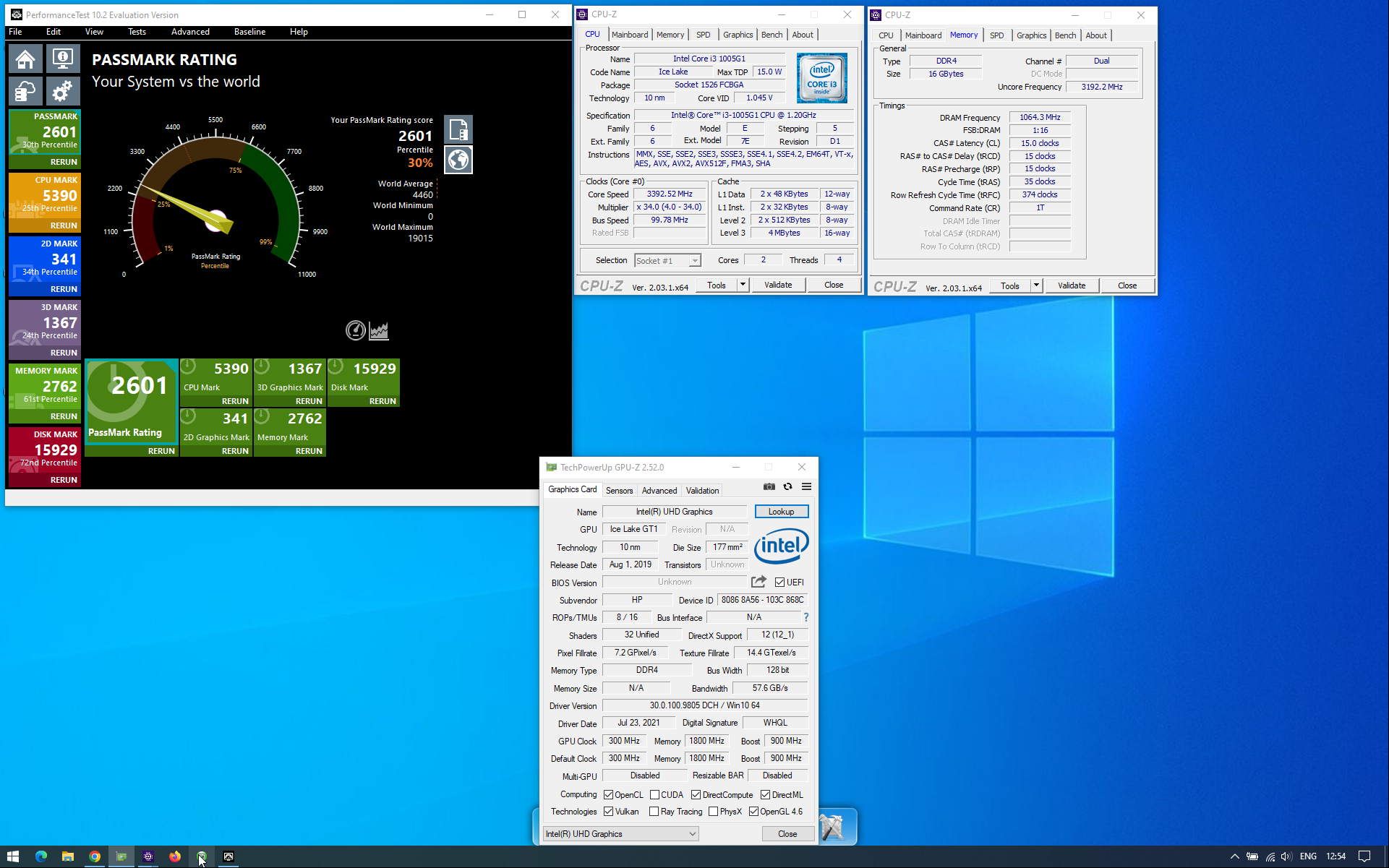Viewport: 1389px width, 868px height.
Task: Open the action center notification icon
Action: 1364,856
